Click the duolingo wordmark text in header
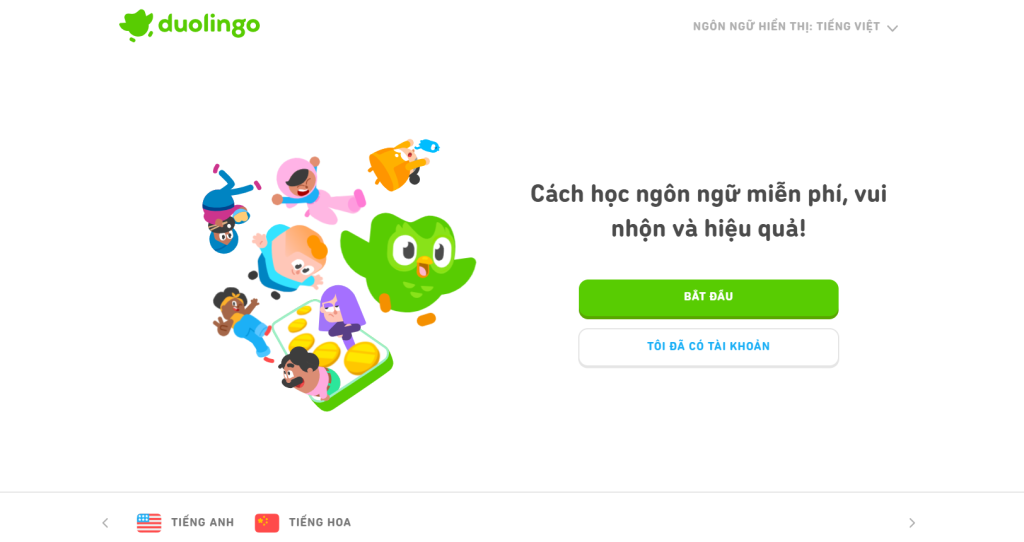Viewport: 1024px width, 542px height. tap(209, 25)
